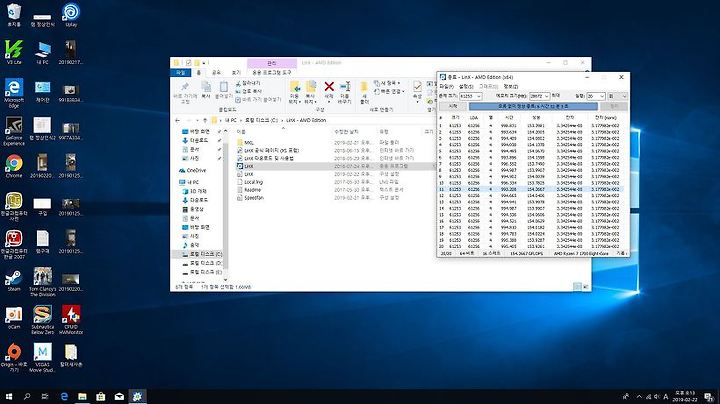Open the unit dropdown right of the run count
Image resolution: width=720 pixels, height=404 pixels.
618,96
